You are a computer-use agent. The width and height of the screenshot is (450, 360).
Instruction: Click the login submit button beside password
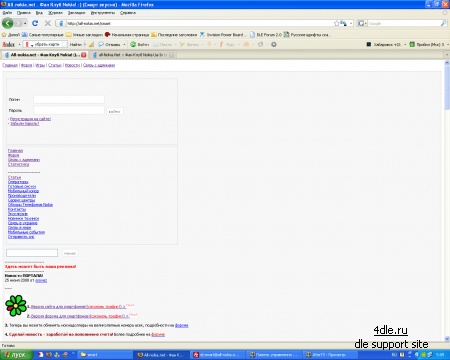coord(114,111)
